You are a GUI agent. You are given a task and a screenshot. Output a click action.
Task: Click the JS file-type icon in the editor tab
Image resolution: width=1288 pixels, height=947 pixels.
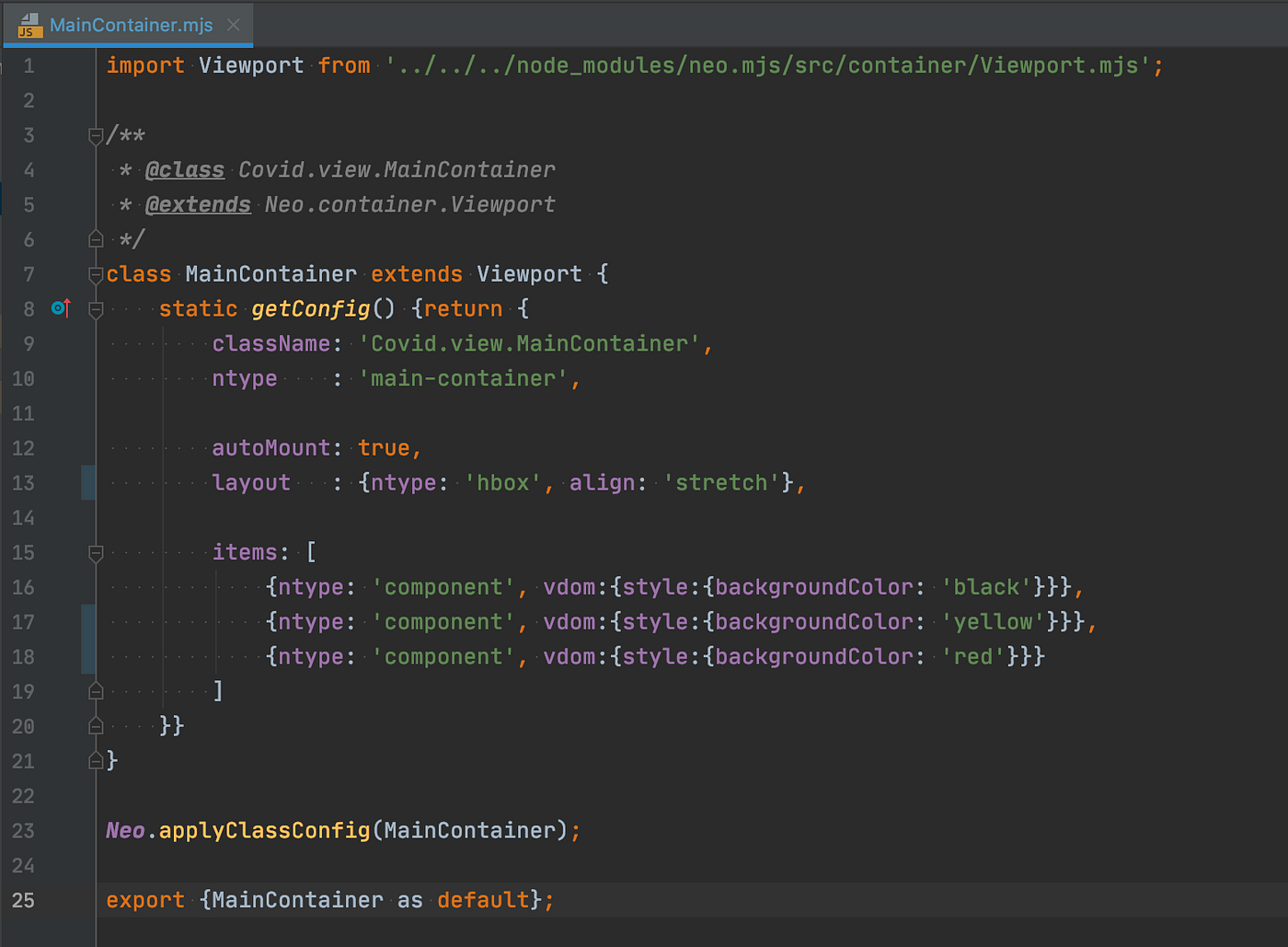click(x=29, y=26)
